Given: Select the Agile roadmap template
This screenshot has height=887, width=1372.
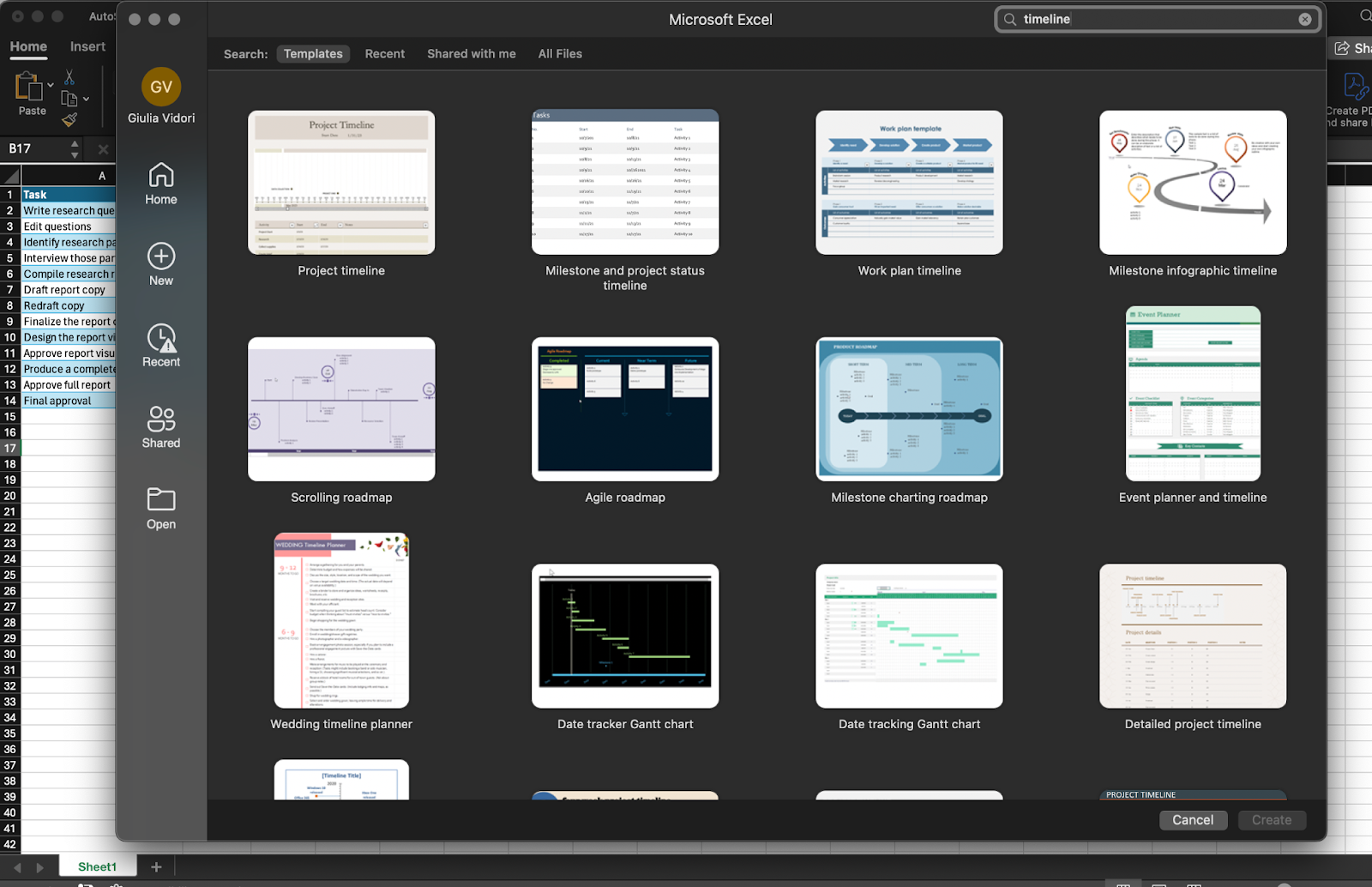Looking at the screenshot, I should 625,408.
